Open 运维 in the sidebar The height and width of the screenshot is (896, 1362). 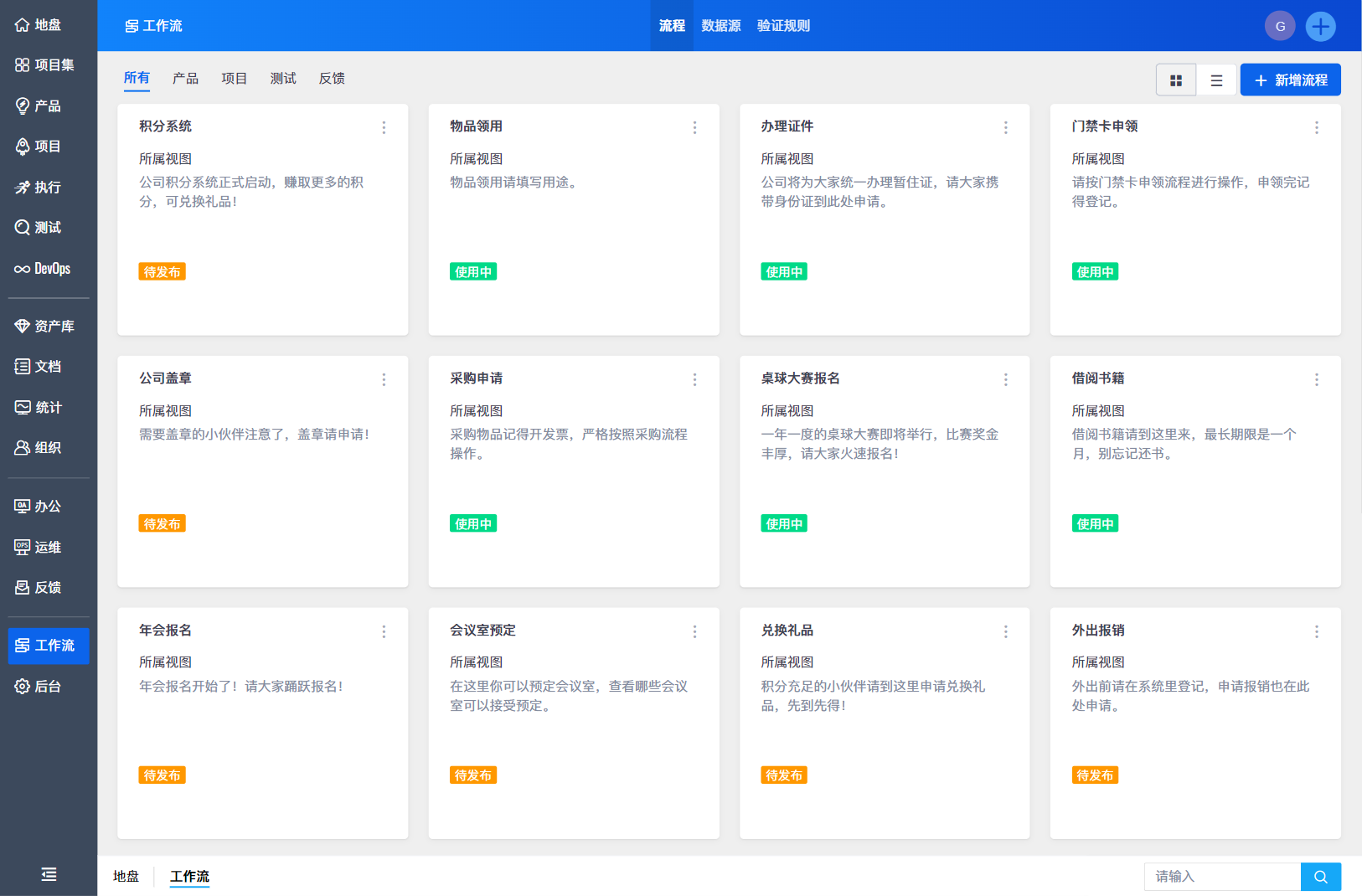[x=38, y=548]
